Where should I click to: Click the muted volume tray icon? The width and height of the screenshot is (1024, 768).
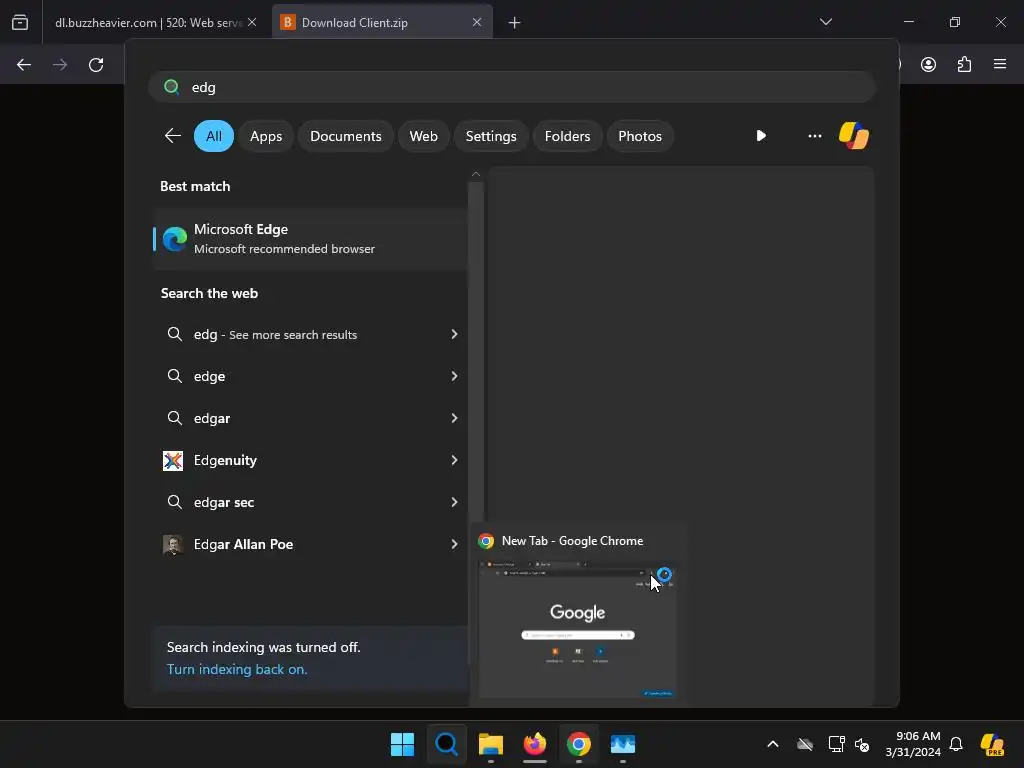(862, 744)
